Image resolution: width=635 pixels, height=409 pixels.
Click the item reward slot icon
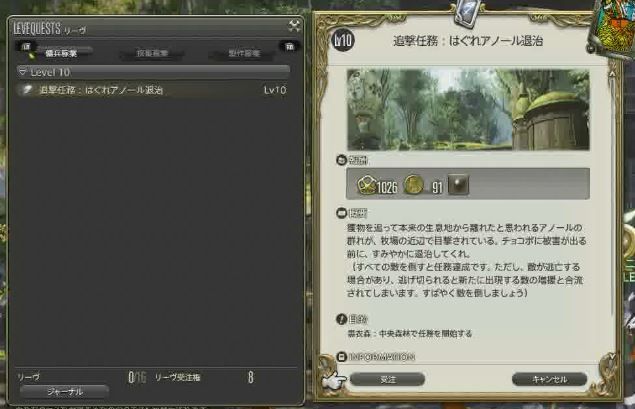click(458, 185)
